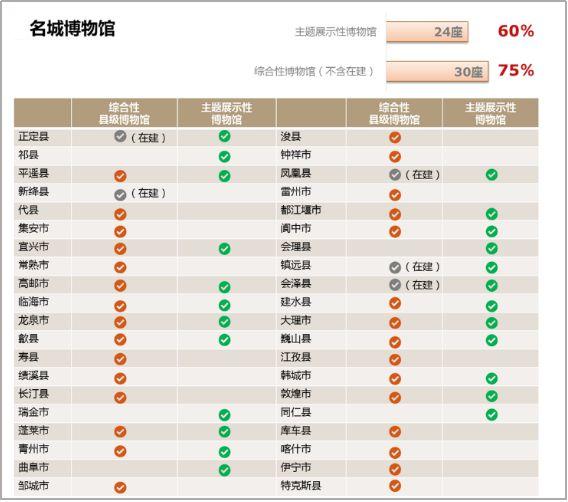The height and width of the screenshot is (502, 568).
Task: Click the orange check in 敦煌市 row
Action: coord(395,397)
